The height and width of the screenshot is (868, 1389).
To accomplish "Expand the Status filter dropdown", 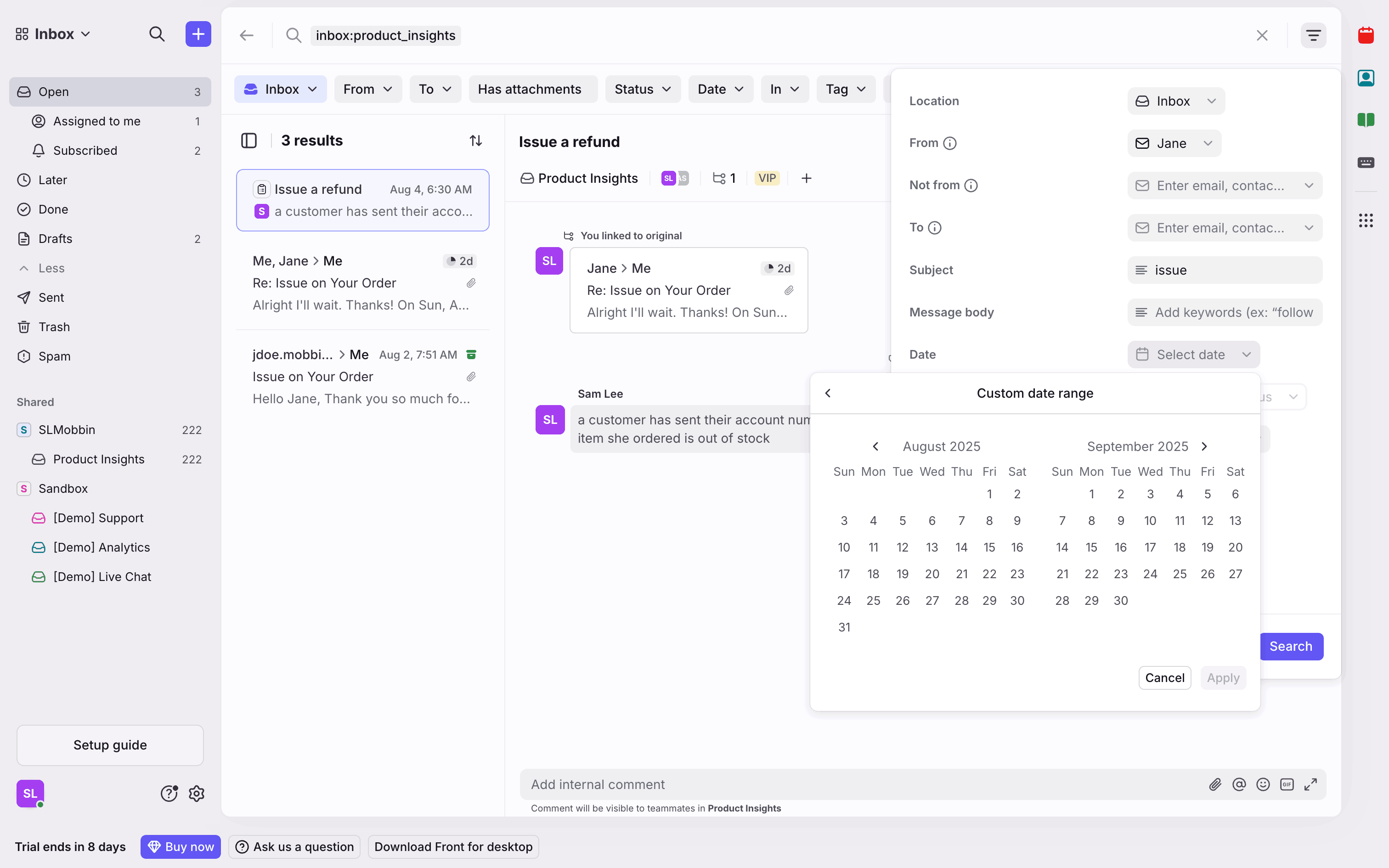I will point(642,89).
